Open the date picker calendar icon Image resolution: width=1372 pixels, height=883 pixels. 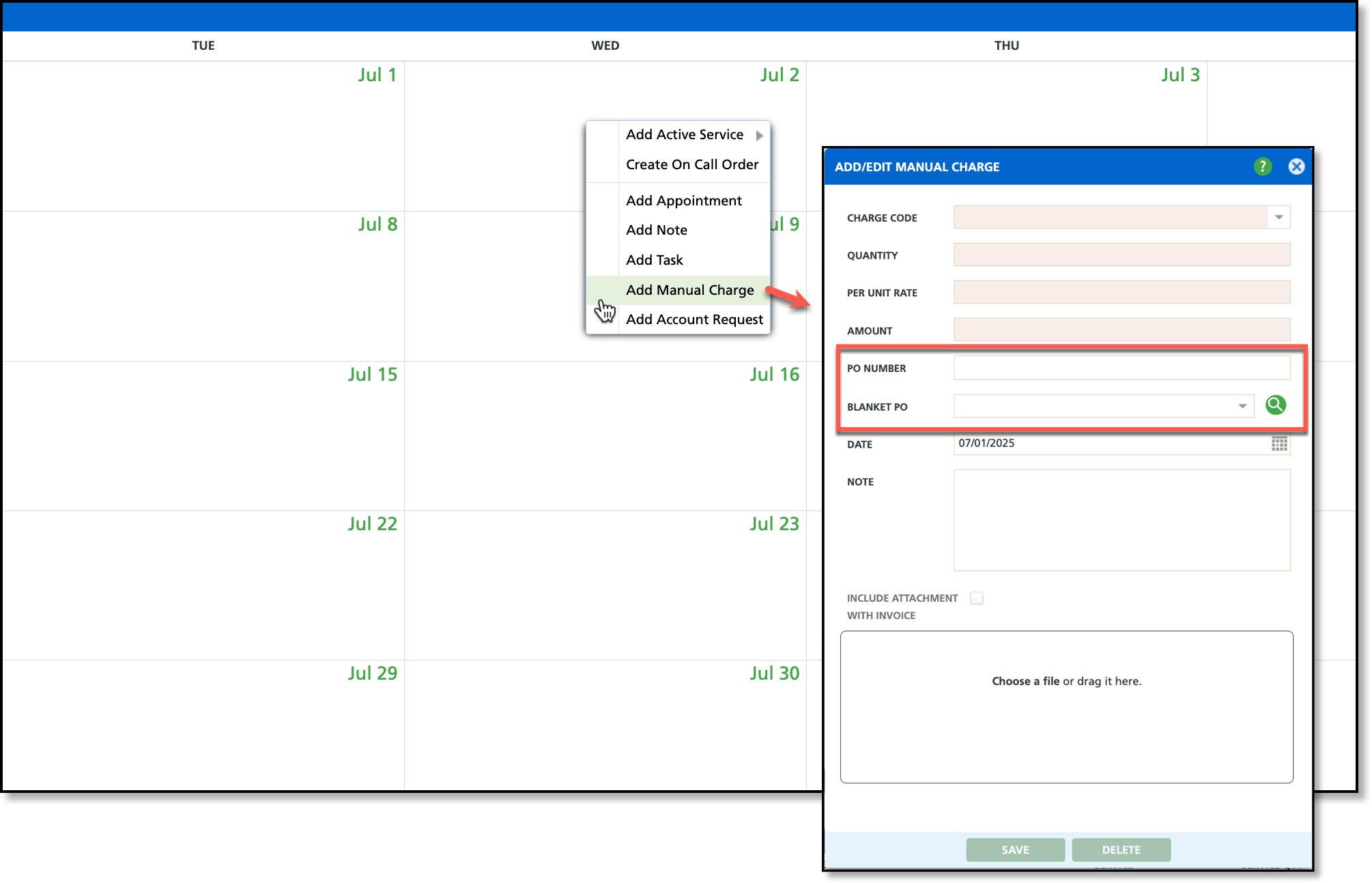(x=1279, y=444)
